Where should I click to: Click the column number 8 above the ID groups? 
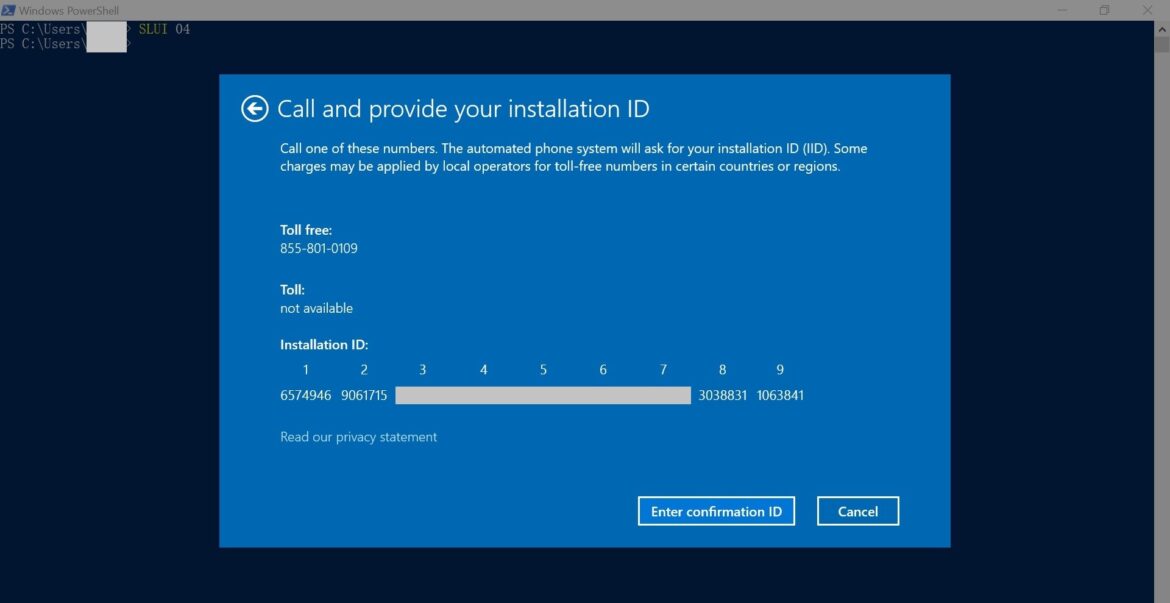pos(722,369)
